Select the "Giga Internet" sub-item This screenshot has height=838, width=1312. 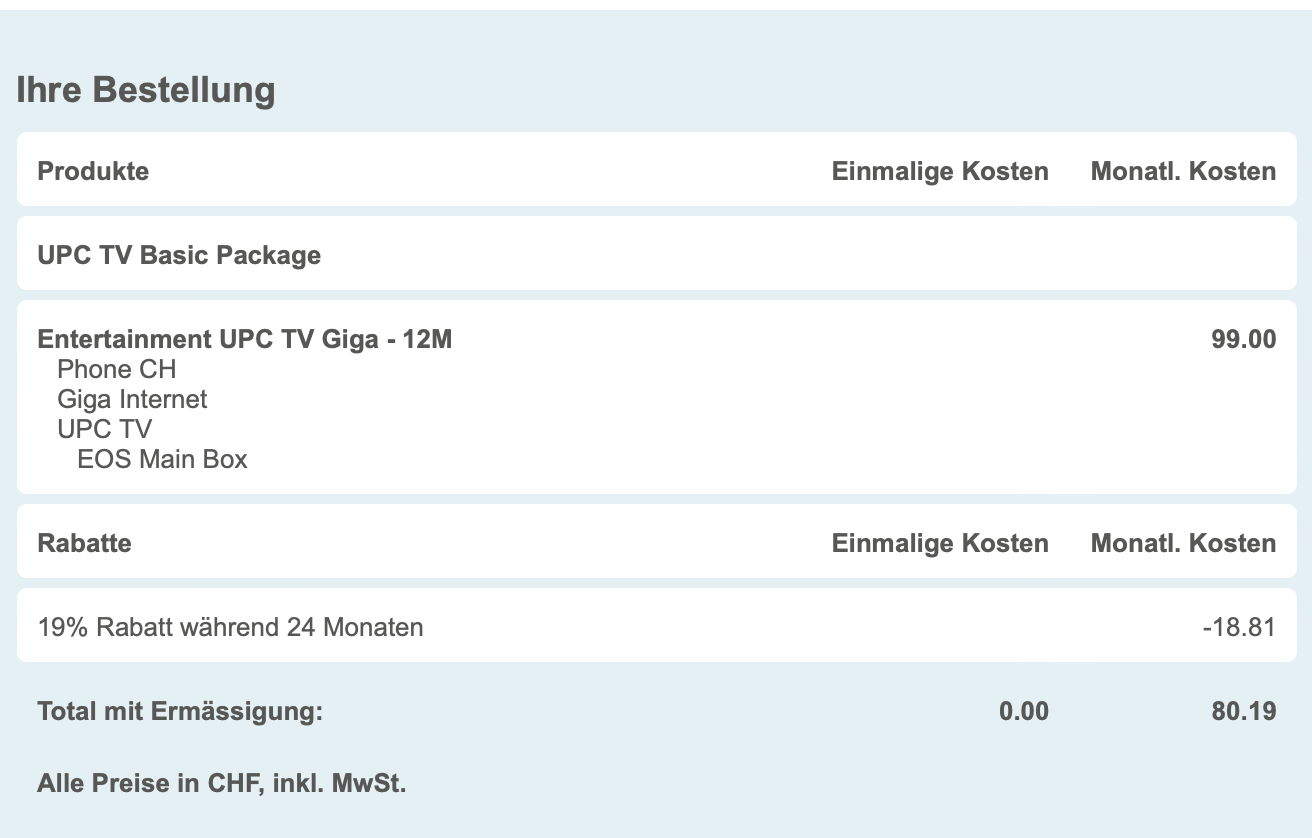click(132, 400)
